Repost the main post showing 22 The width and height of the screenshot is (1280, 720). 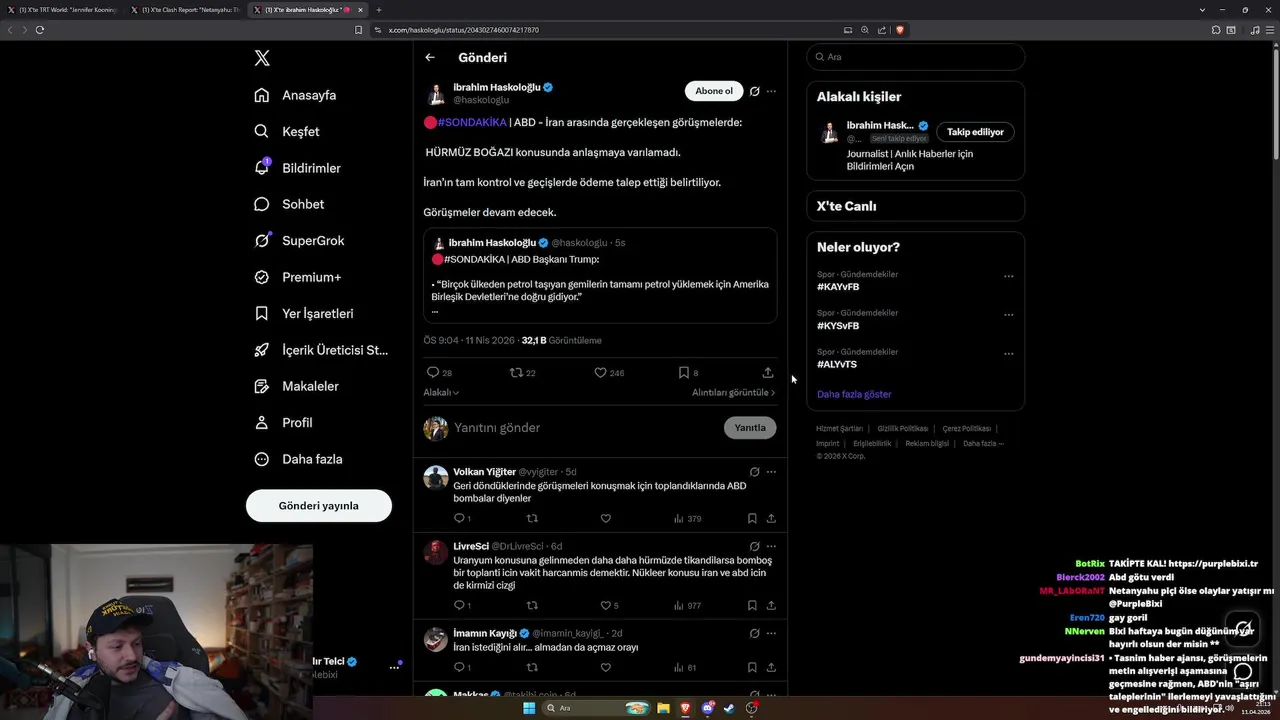pos(523,372)
